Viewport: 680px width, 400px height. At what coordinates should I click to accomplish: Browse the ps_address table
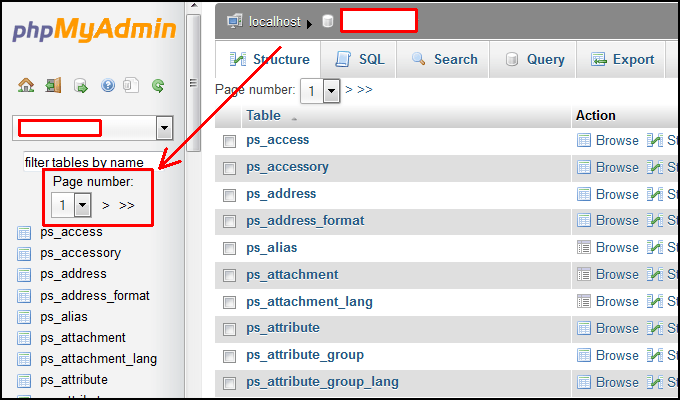pyautogui.click(x=617, y=194)
